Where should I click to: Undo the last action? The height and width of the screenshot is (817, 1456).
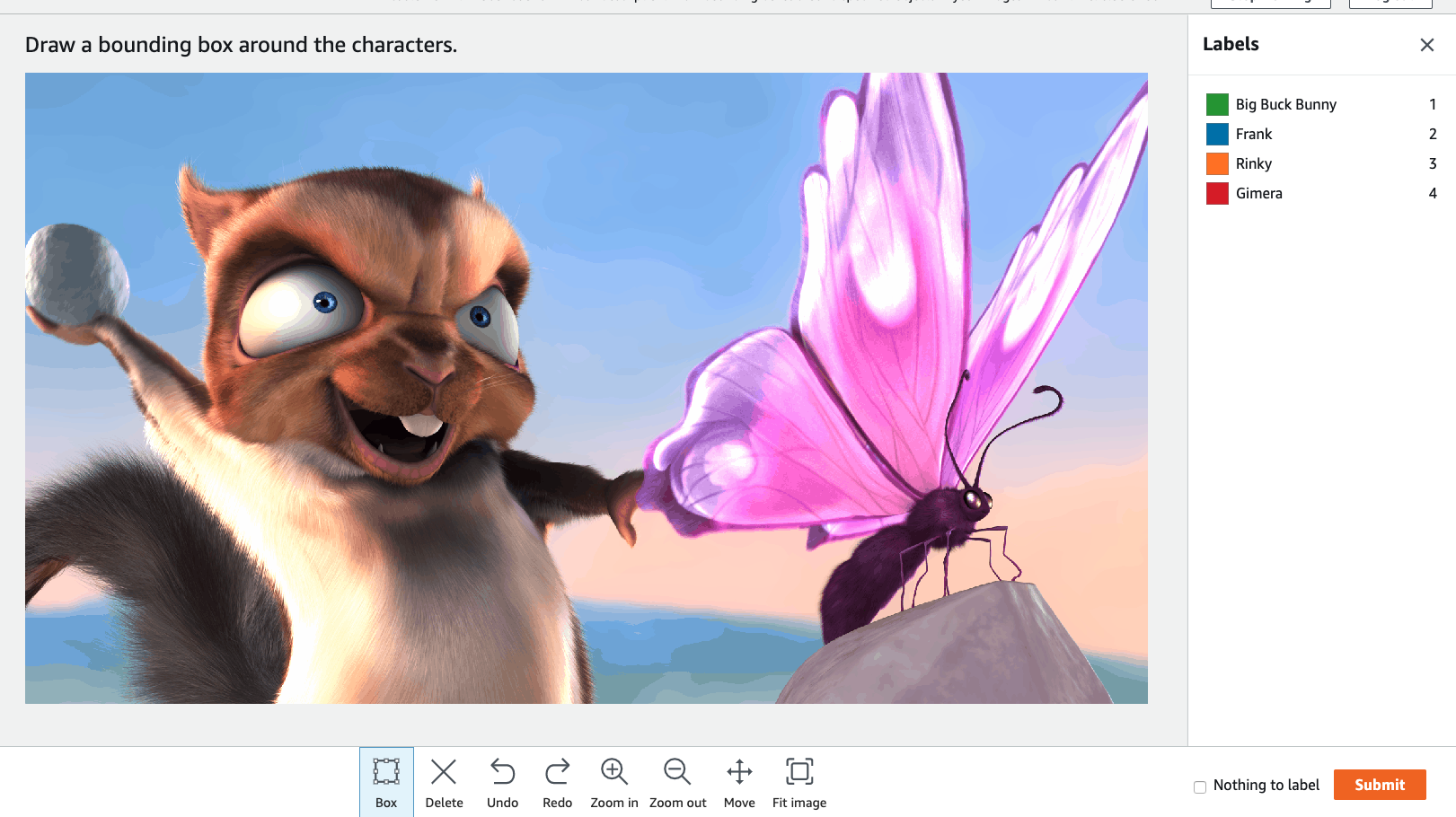(502, 782)
